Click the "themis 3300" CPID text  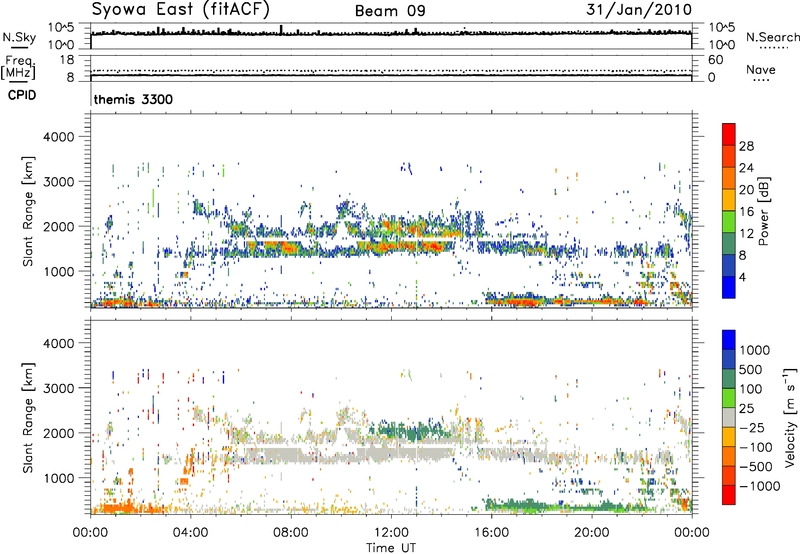pyautogui.click(x=133, y=99)
